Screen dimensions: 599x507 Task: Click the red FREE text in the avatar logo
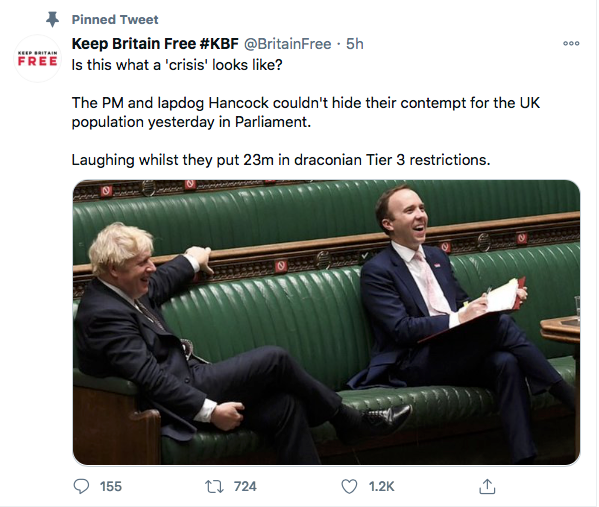pos(37,61)
